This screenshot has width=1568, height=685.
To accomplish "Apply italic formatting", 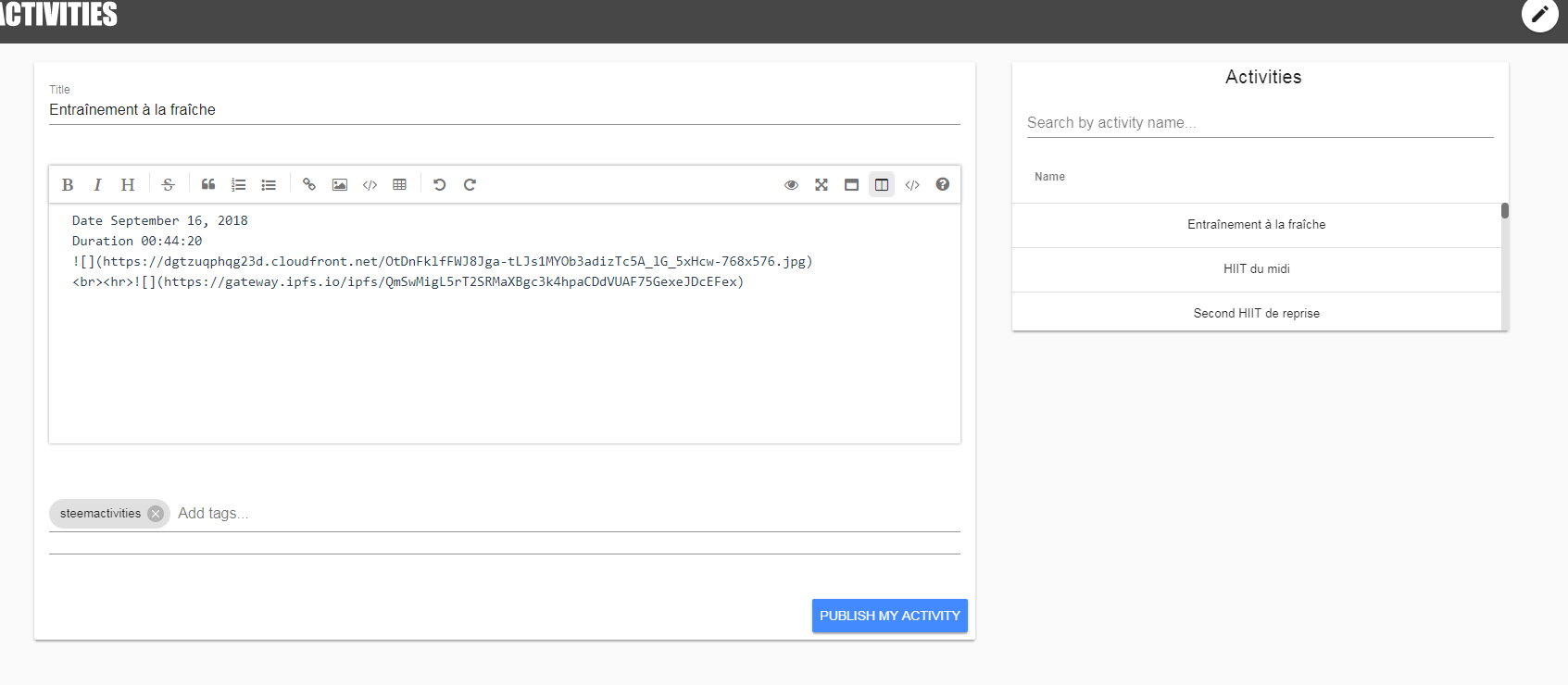I will coord(97,185).
